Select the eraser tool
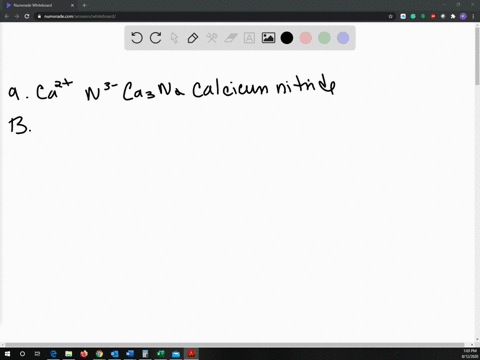The image size is (480, 360). (231, 38)
